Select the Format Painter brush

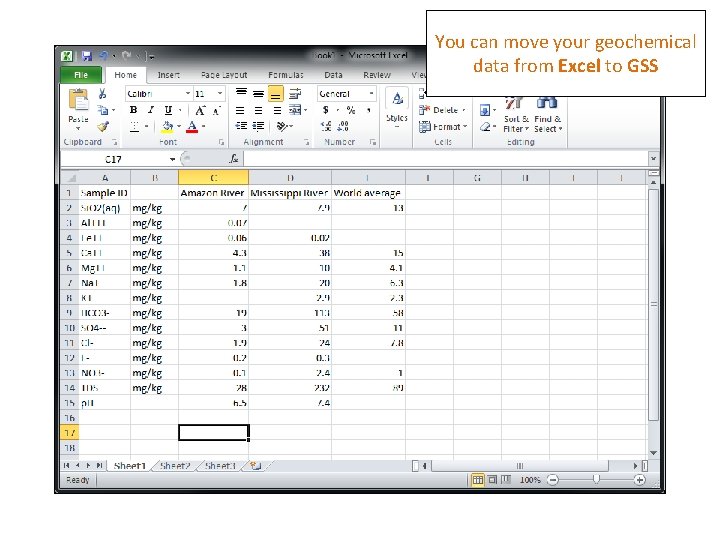(x=103, y=126)
